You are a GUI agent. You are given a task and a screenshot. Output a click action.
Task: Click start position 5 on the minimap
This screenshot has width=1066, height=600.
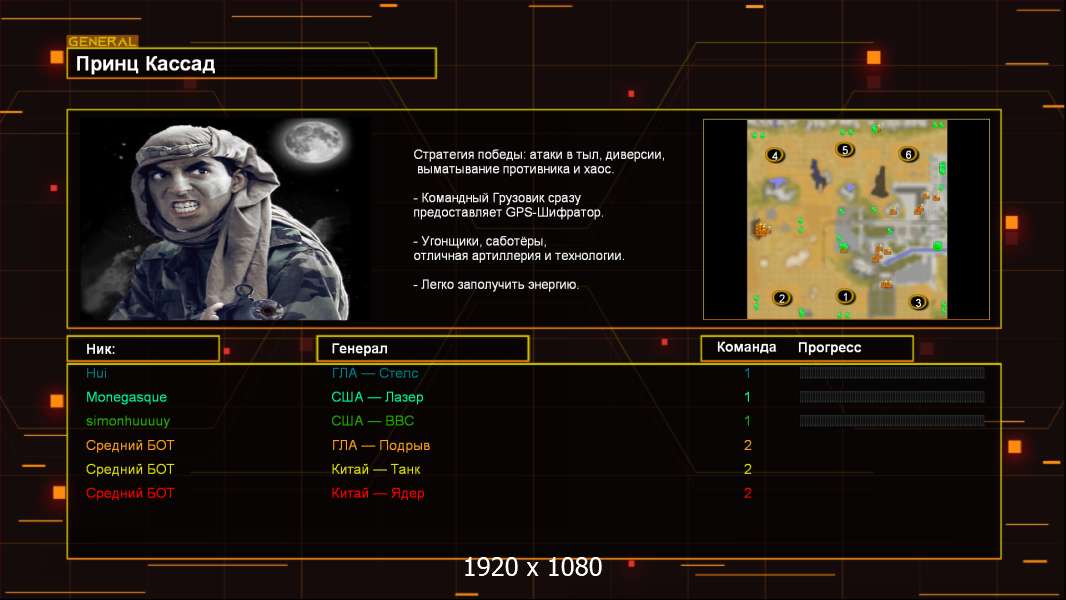(844, 150)
